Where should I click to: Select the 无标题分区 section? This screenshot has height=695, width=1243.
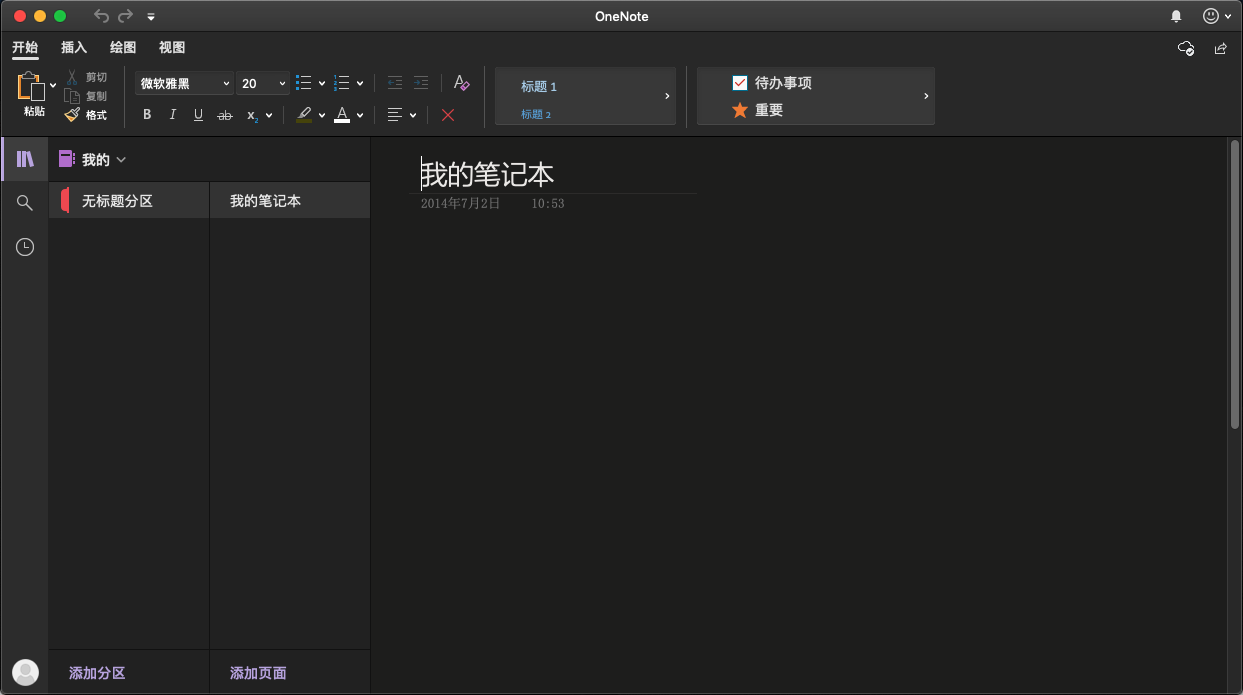(x=129, y=201)
